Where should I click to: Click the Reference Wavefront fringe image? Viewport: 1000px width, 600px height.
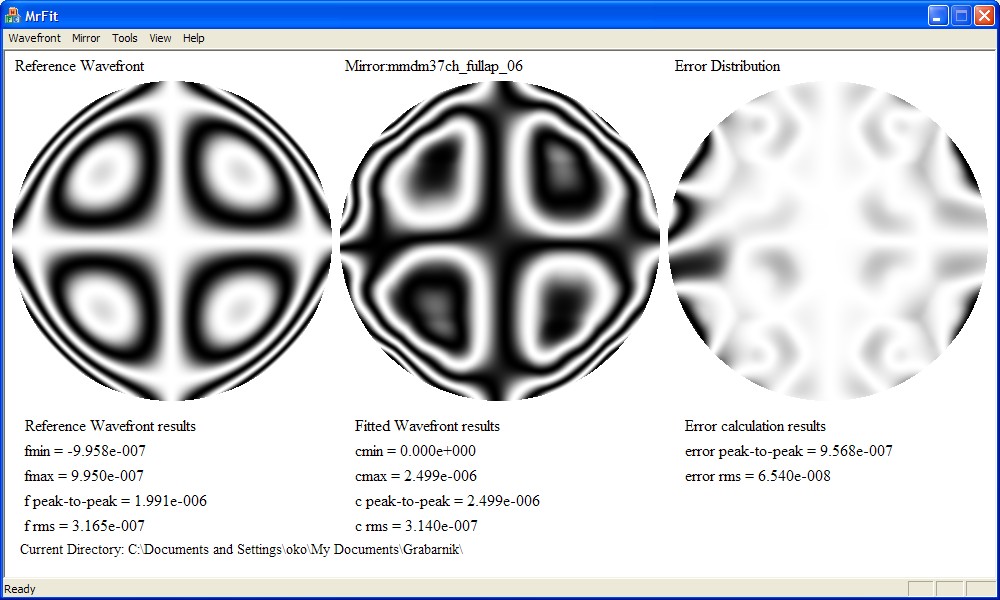pos(172,241)
